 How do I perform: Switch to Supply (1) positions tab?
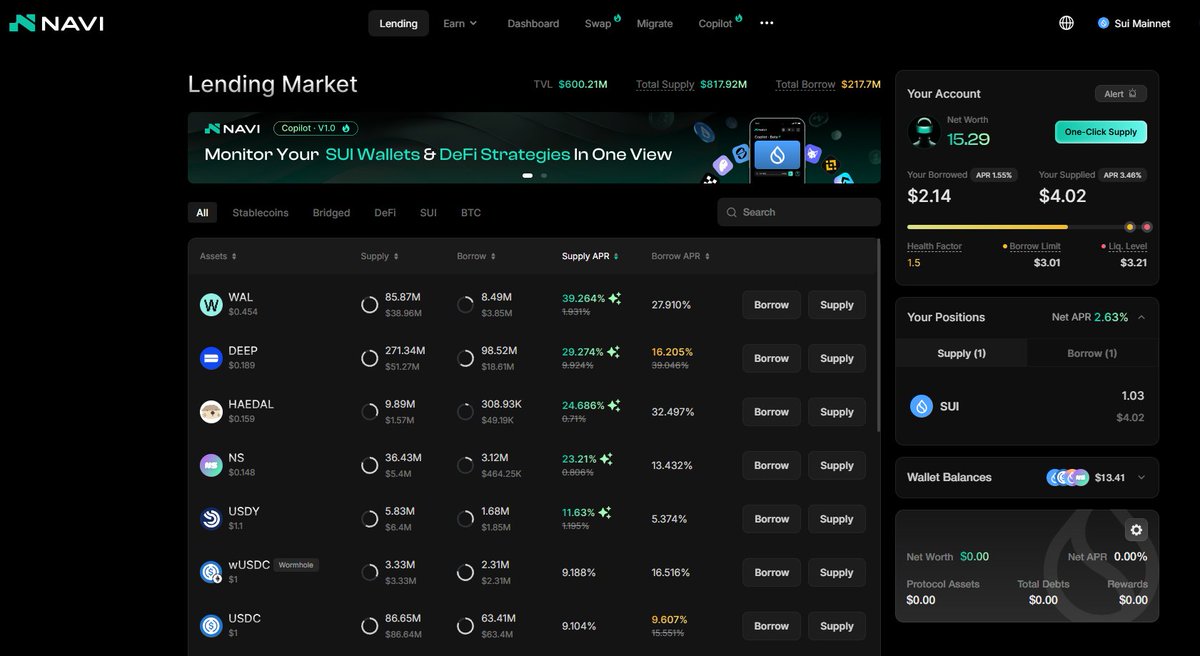961,353
